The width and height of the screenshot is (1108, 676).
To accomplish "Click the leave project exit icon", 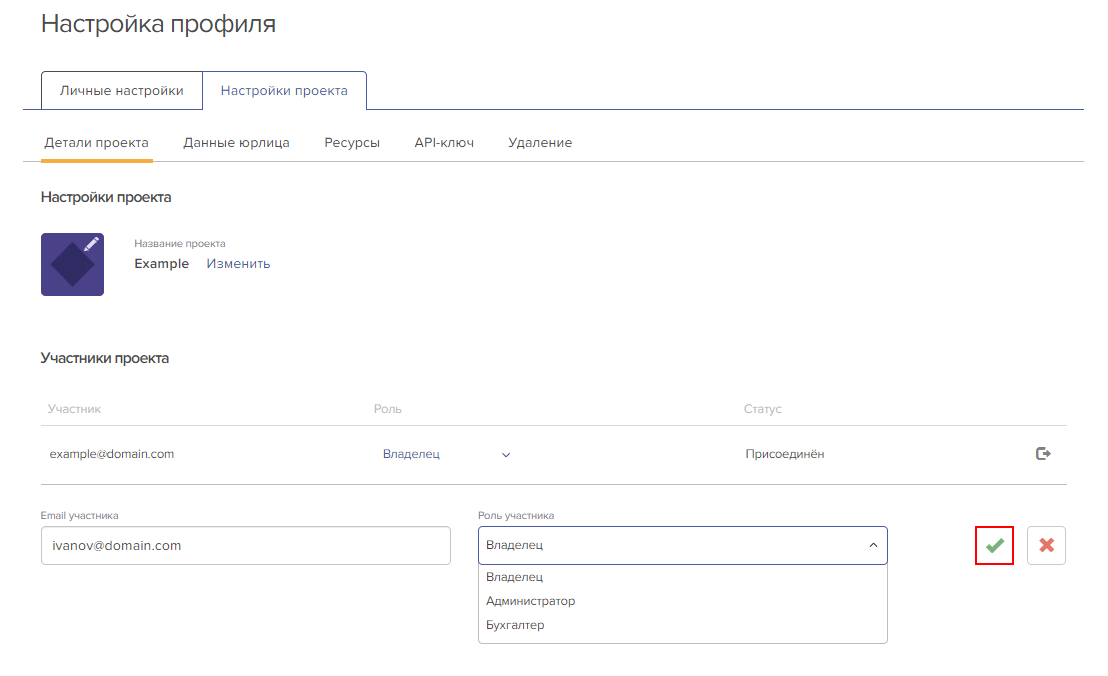I will point(1043,453).
